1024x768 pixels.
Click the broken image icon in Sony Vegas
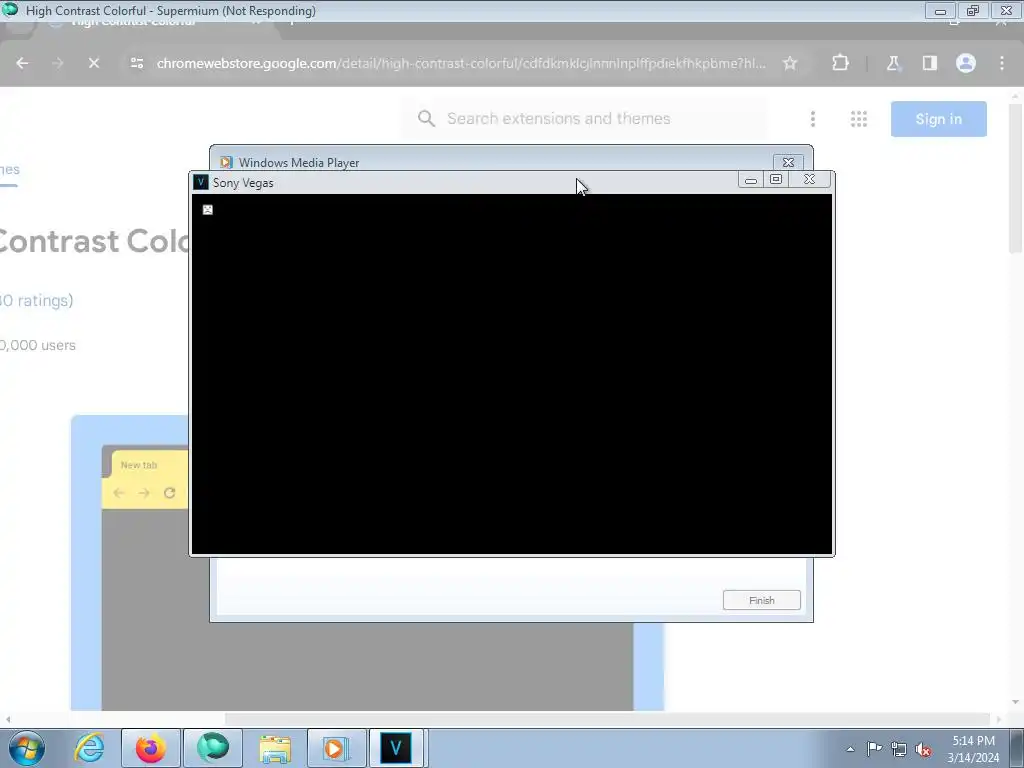(x=208, y=210)
